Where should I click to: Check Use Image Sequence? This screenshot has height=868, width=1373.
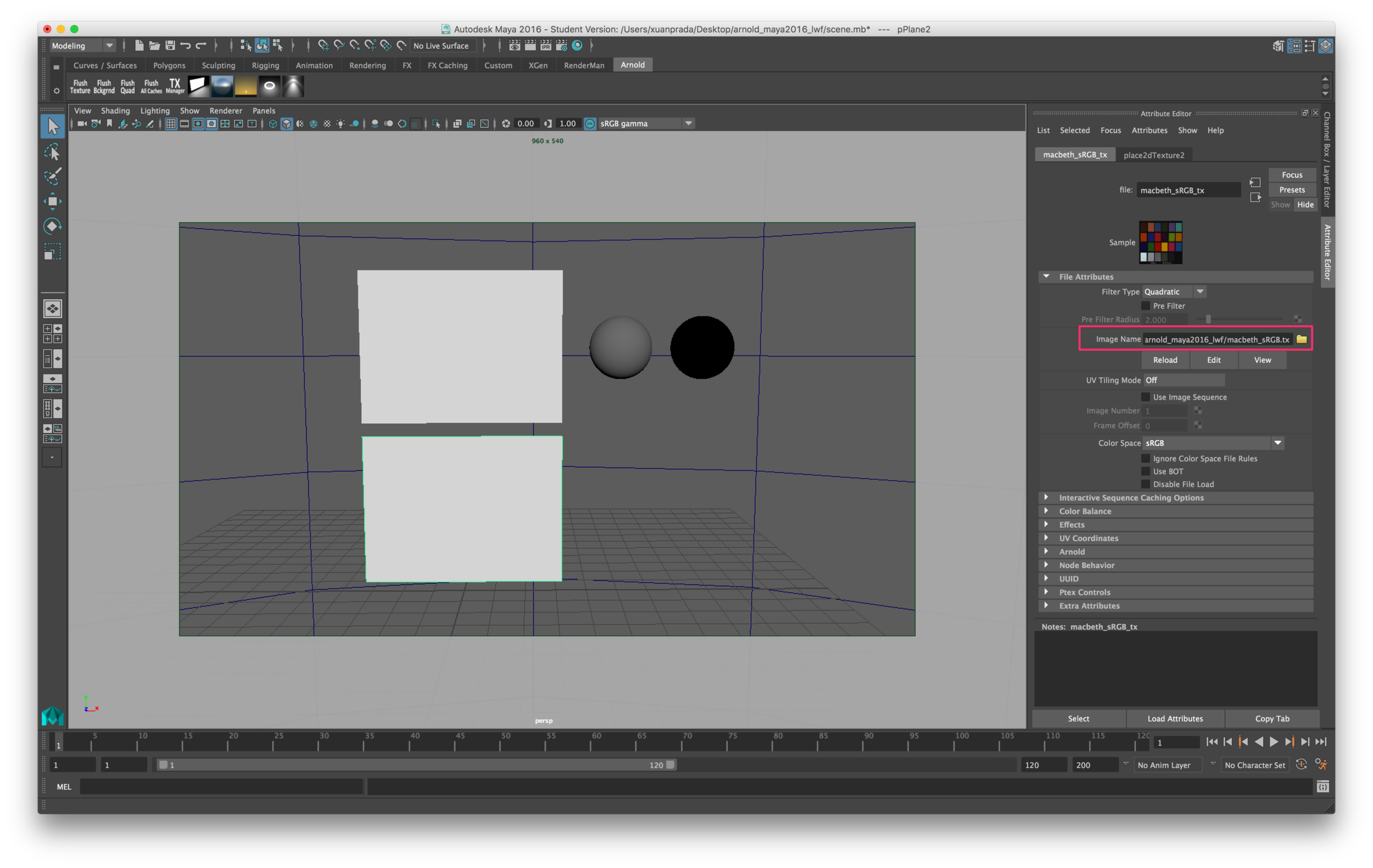1146,397
